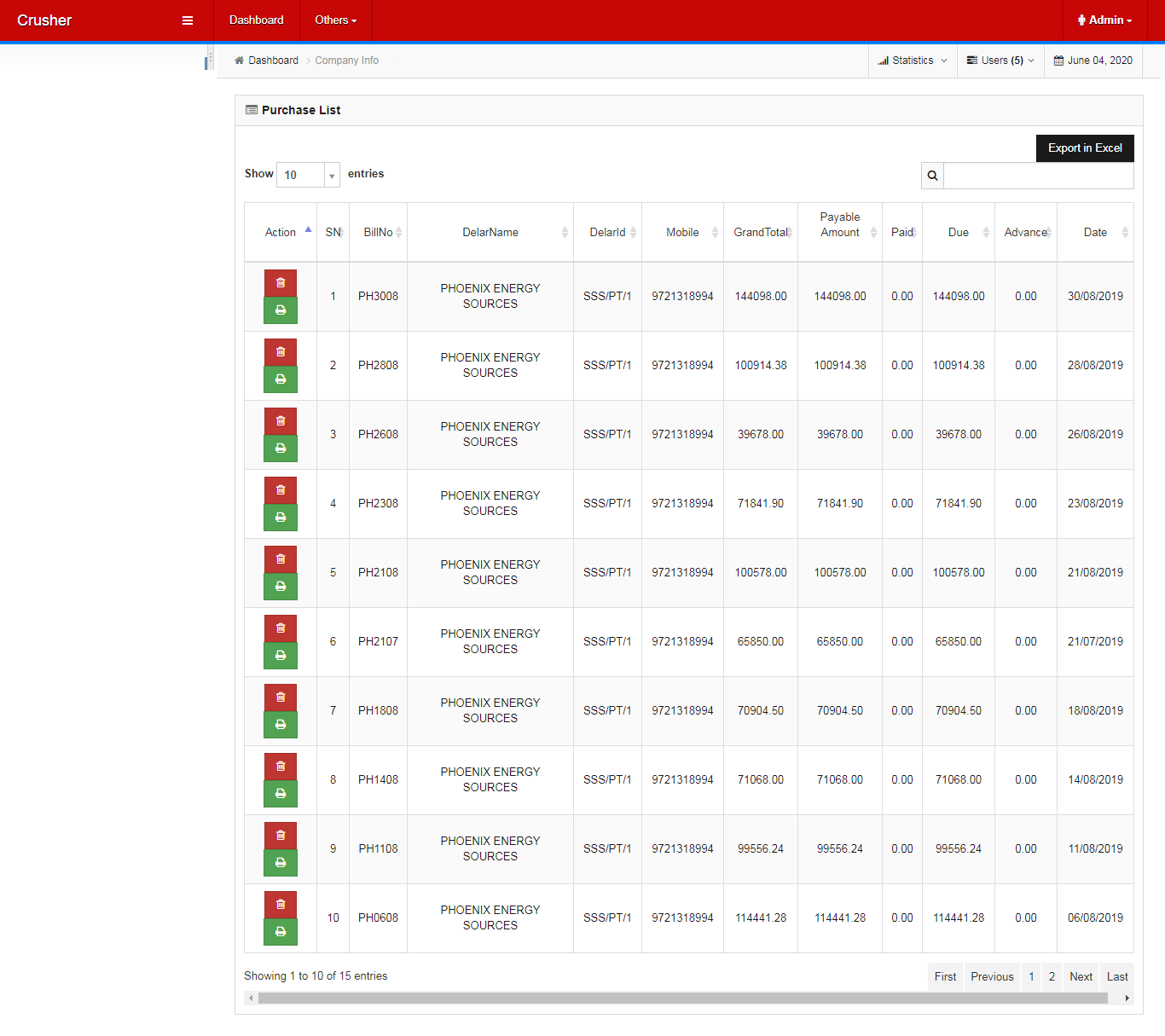Go to Dashboard breadcrumb link

point(273,61)
